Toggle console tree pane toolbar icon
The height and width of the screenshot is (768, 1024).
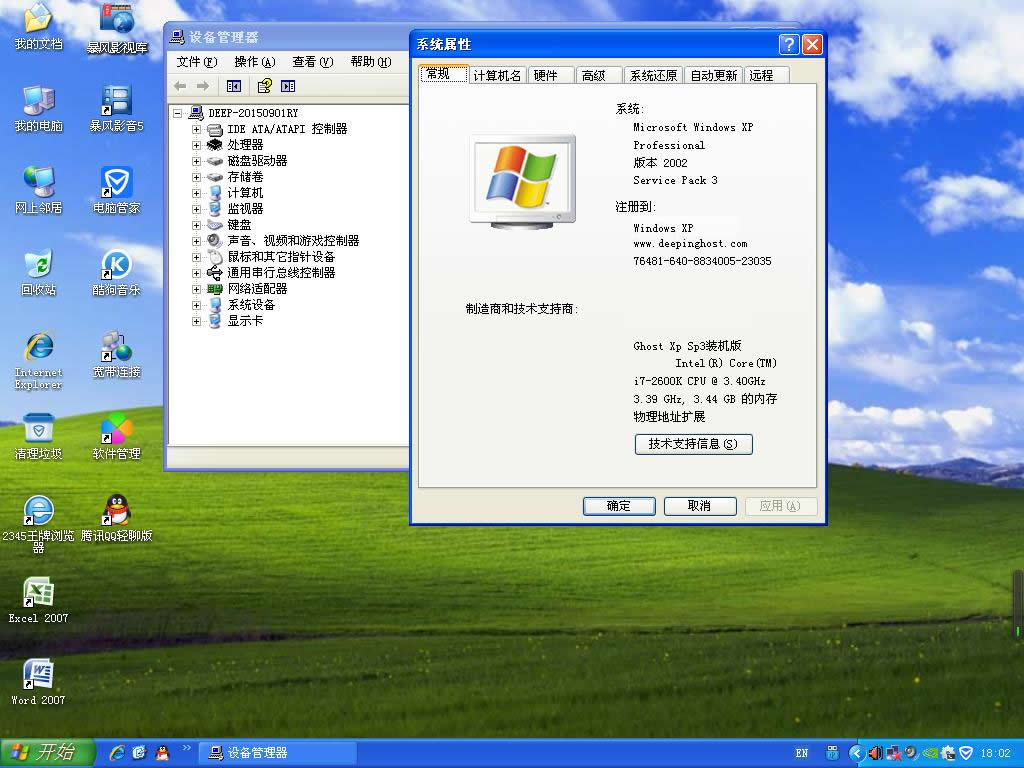pos(234,86)
